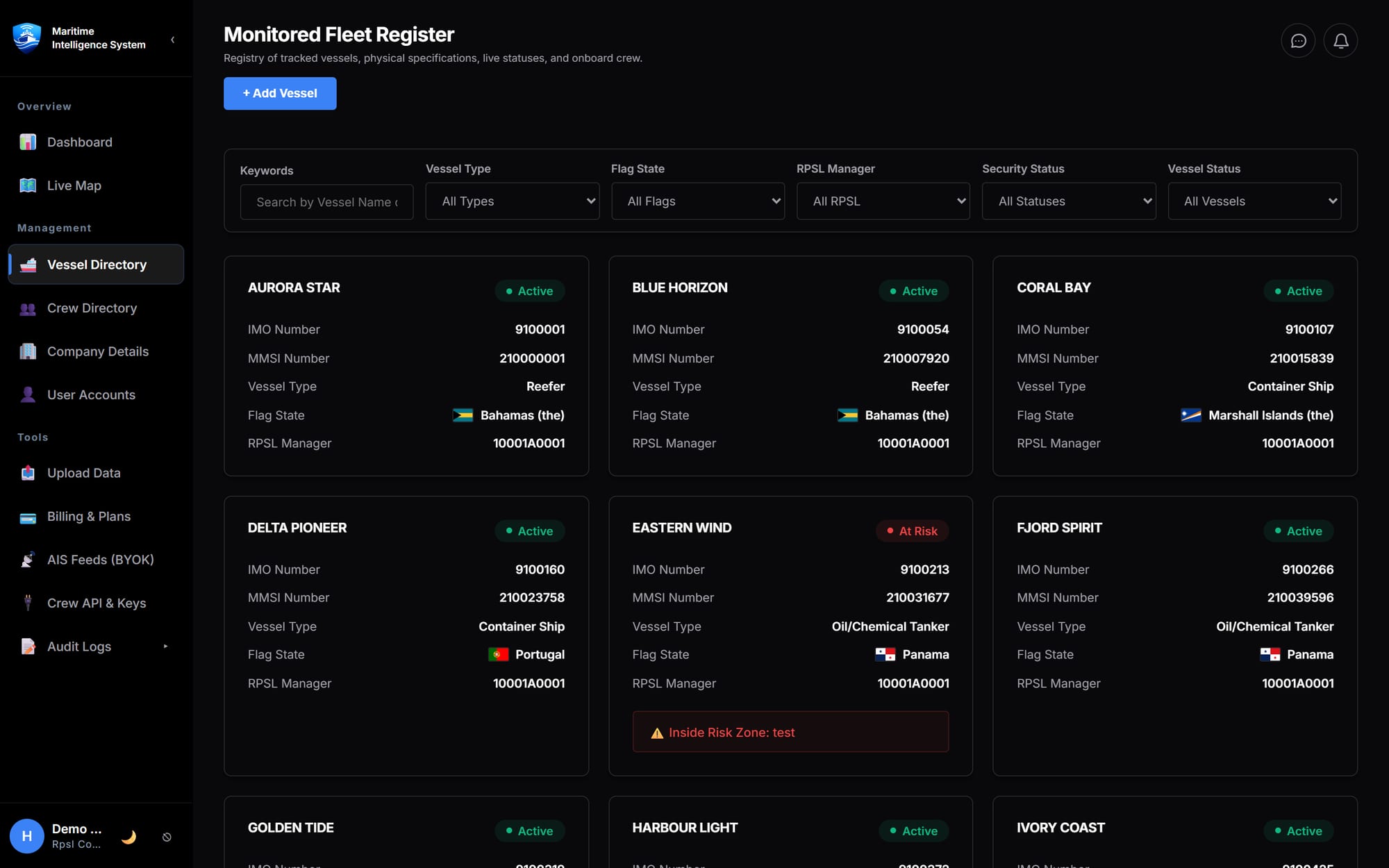Click the Billing & Plans card icon
This screenshot has height=868, width=1389.
tap(28, 517)
